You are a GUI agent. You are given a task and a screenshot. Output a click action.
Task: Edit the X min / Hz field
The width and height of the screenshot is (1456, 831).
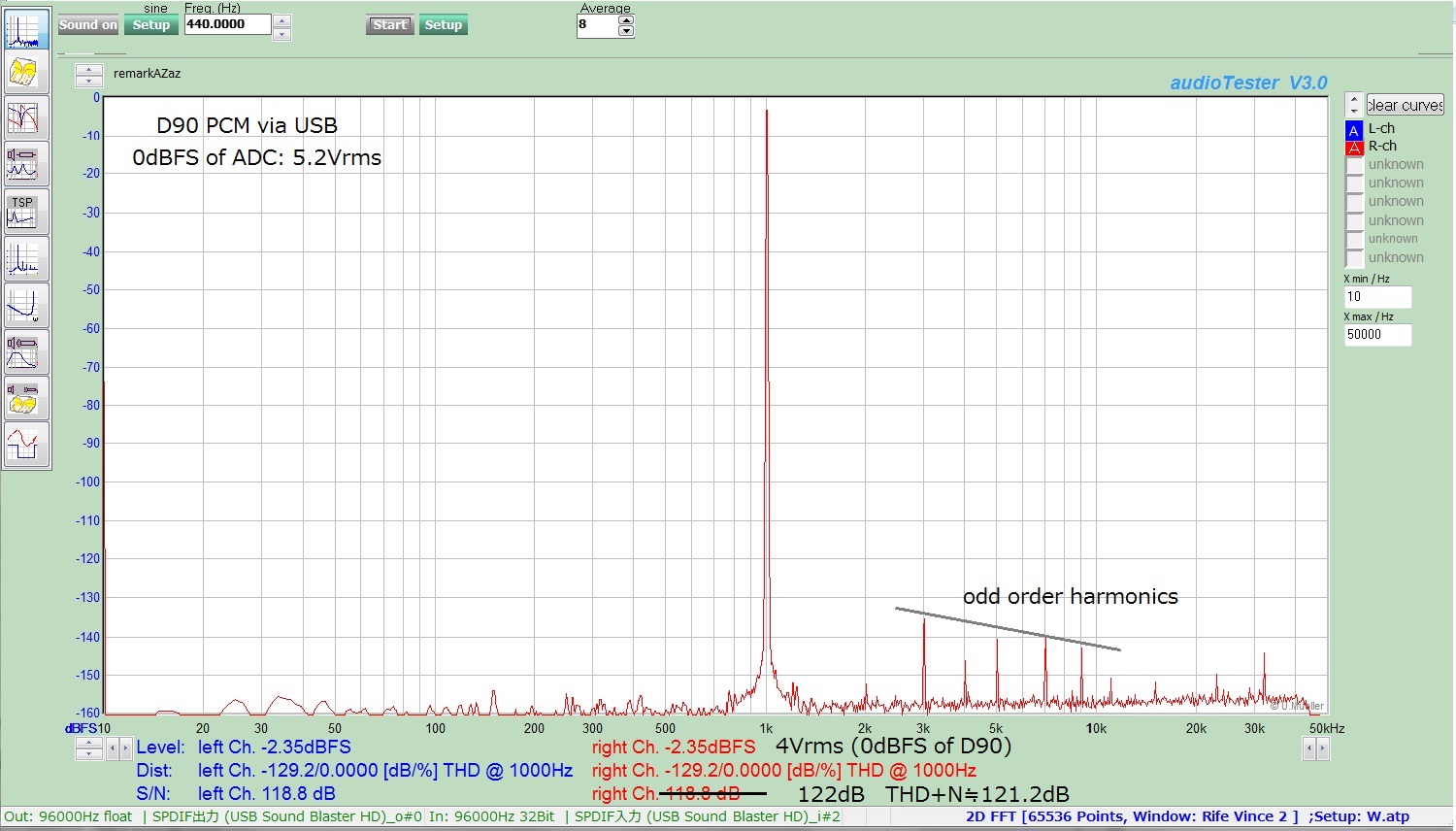pyautogui.click(x=1377, y=297)
